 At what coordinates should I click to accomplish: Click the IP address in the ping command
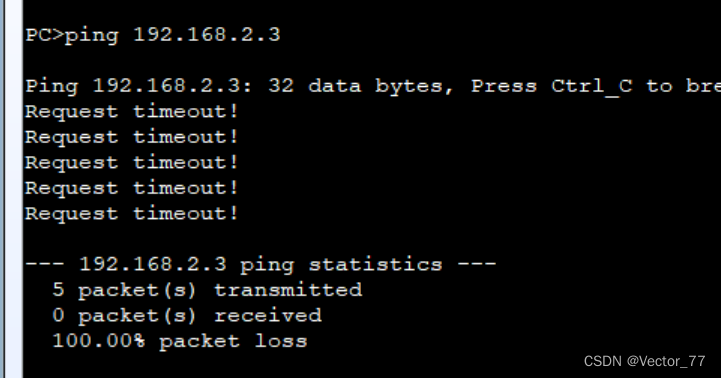pyautogui.click(x=207, y=34)
